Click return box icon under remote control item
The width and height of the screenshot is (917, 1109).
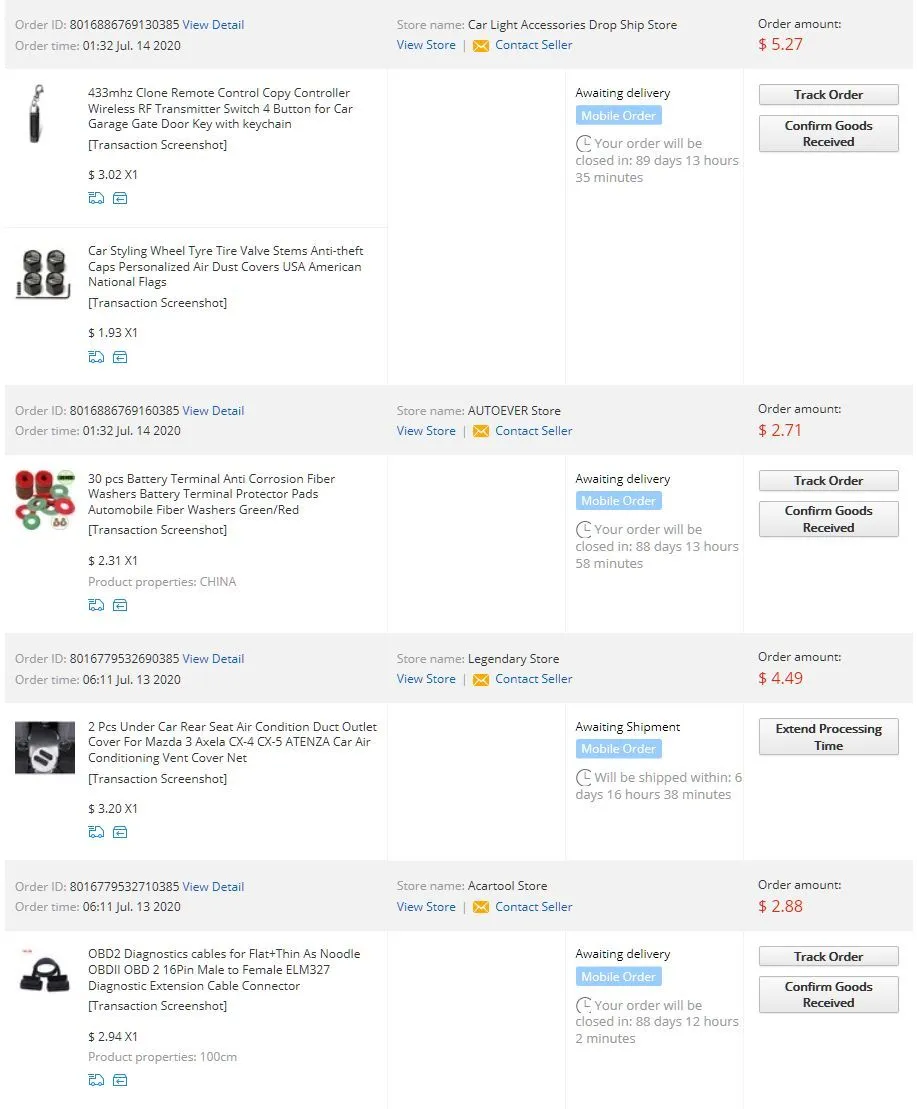tap(120, 198)
